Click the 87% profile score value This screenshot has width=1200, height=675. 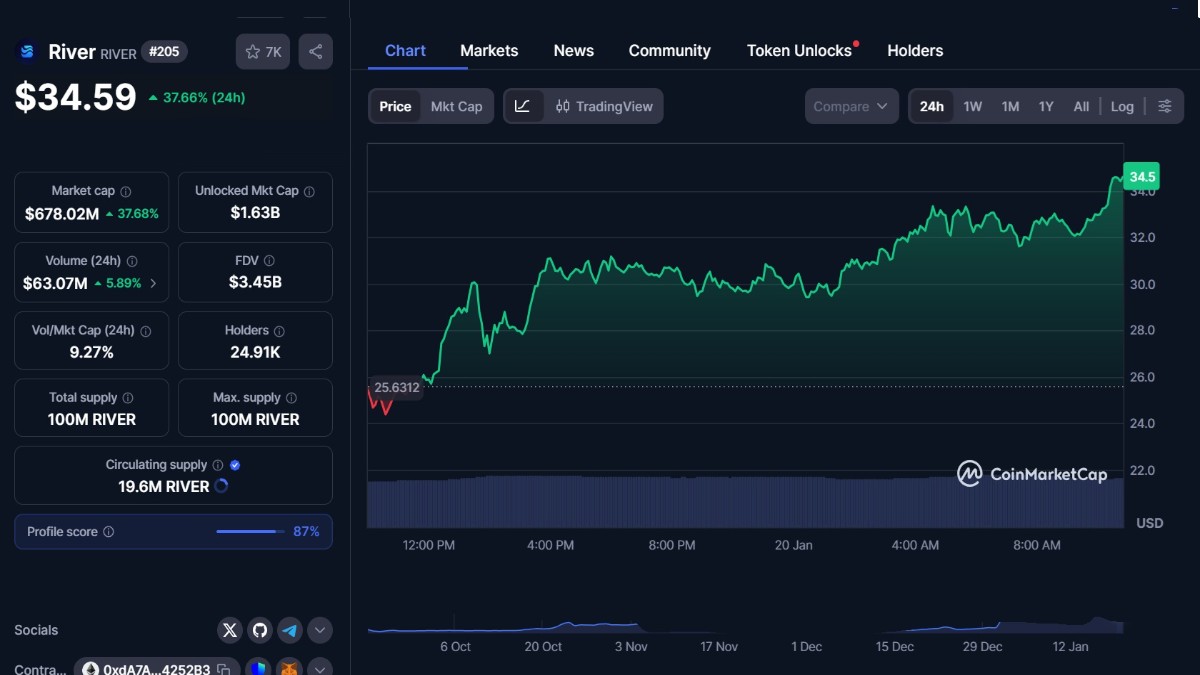306,532
